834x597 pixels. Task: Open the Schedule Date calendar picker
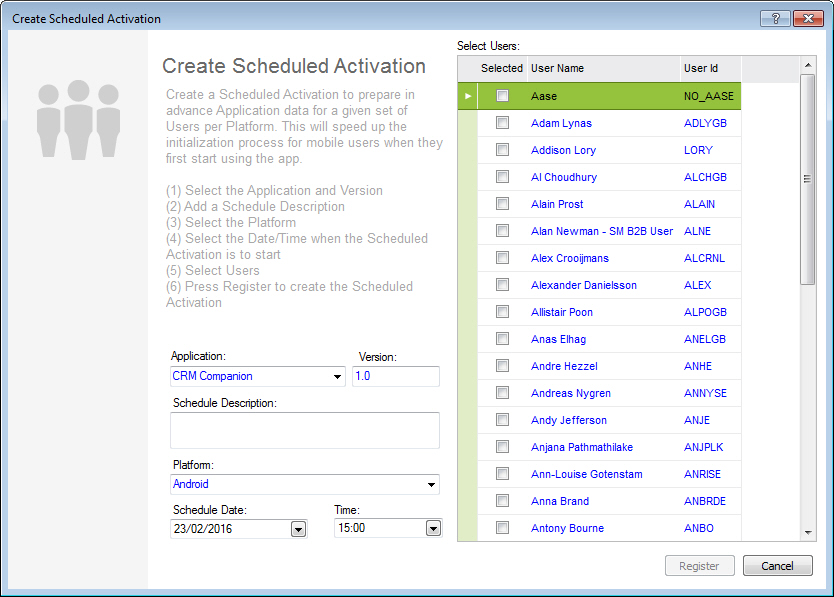tap(298, 529)
